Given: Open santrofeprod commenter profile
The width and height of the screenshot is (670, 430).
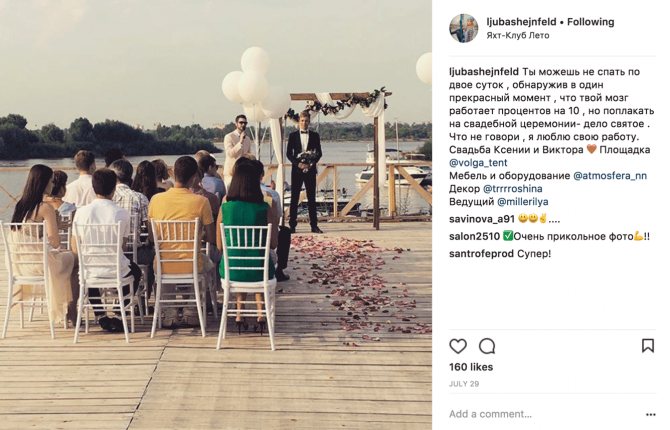Looking at the screenshot, I should click(482, 254).
